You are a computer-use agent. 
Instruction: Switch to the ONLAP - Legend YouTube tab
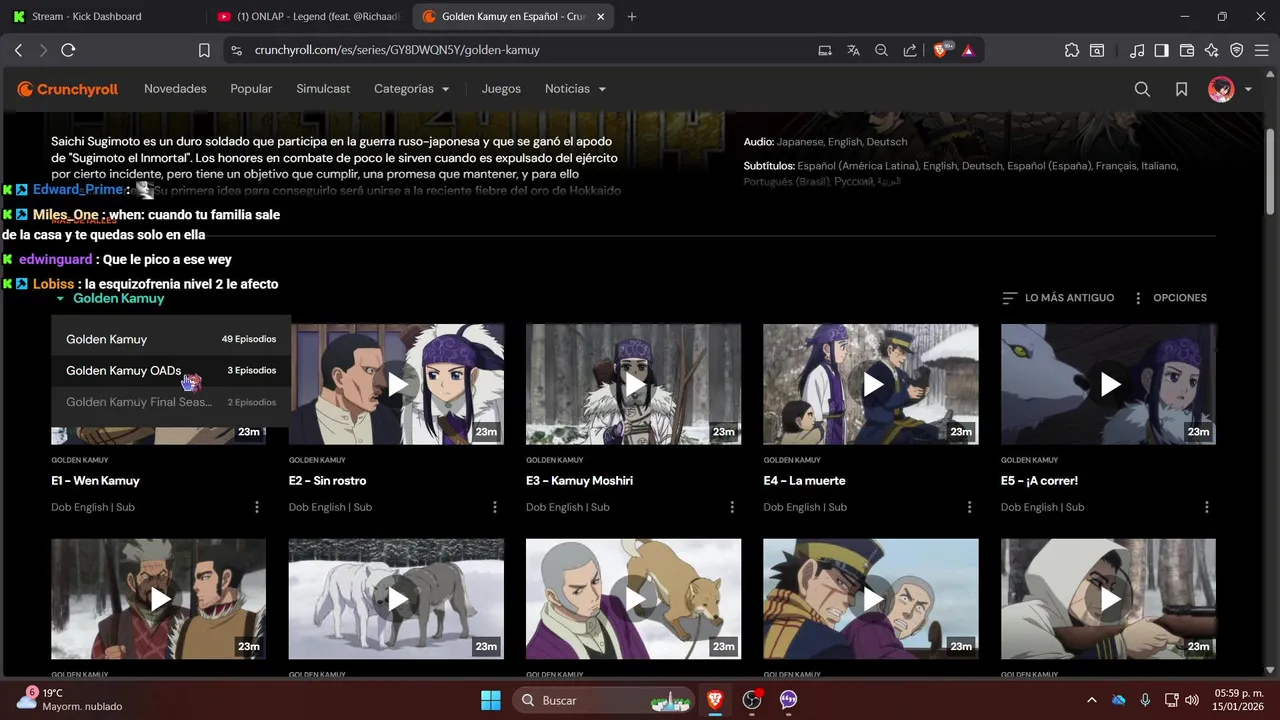(308, 16)
